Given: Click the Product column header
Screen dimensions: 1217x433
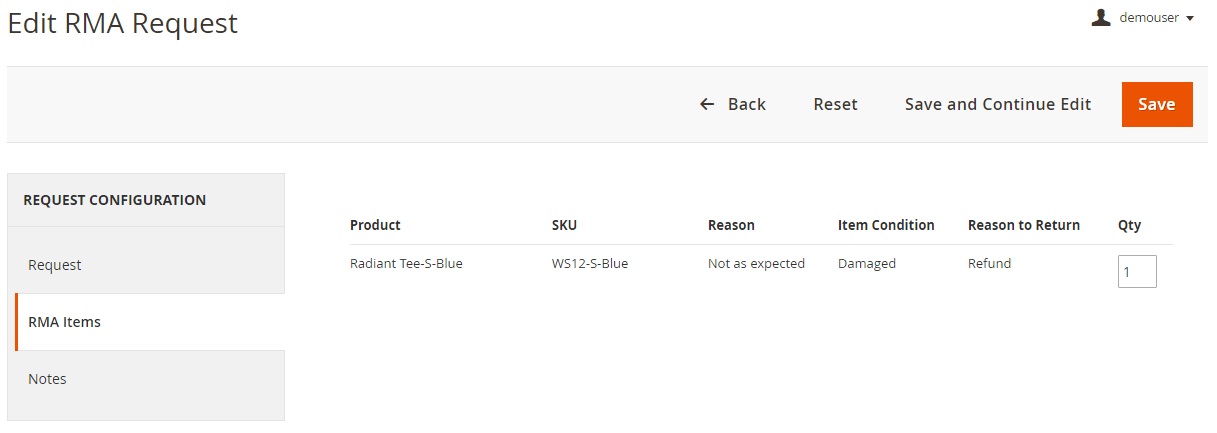Looking at the screenshot, I should [x=375, y=225].
